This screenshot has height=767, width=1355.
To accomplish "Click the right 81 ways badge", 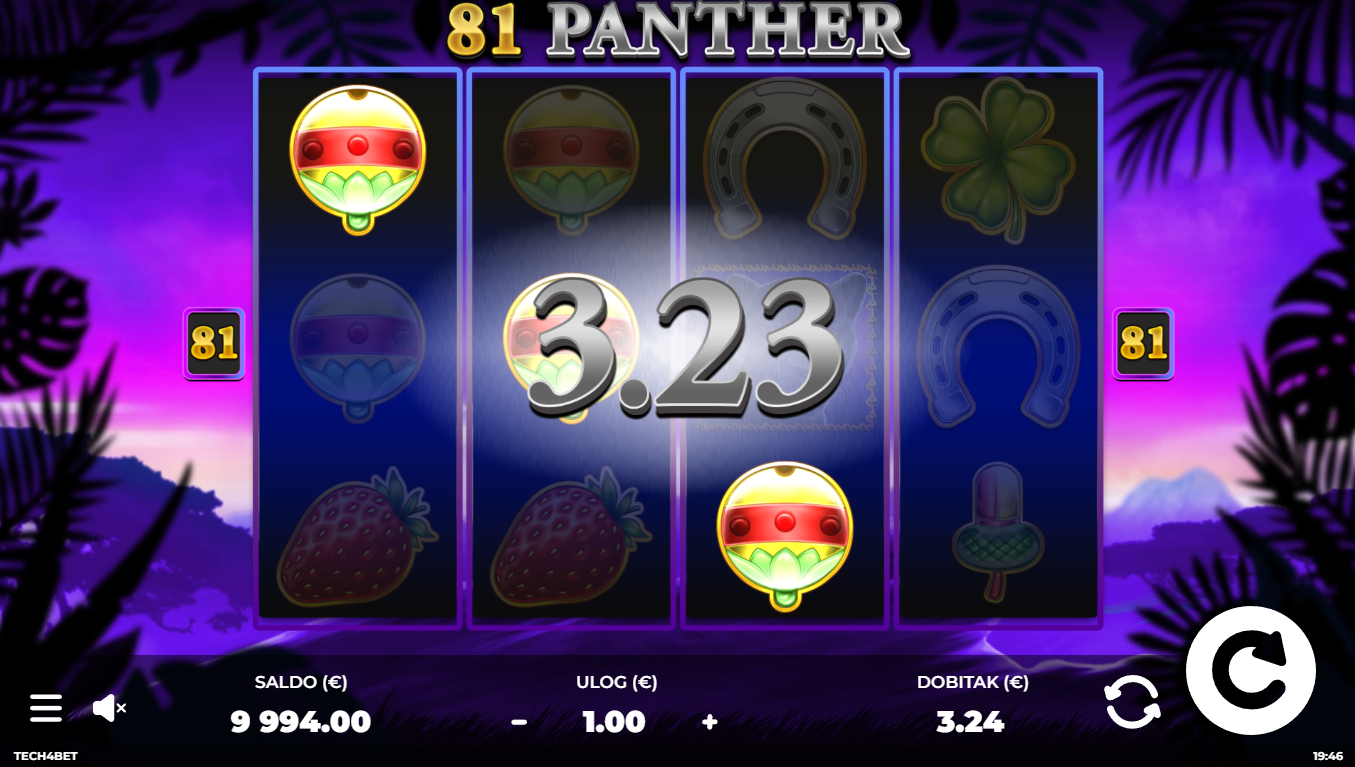I will click(1143, 344).
